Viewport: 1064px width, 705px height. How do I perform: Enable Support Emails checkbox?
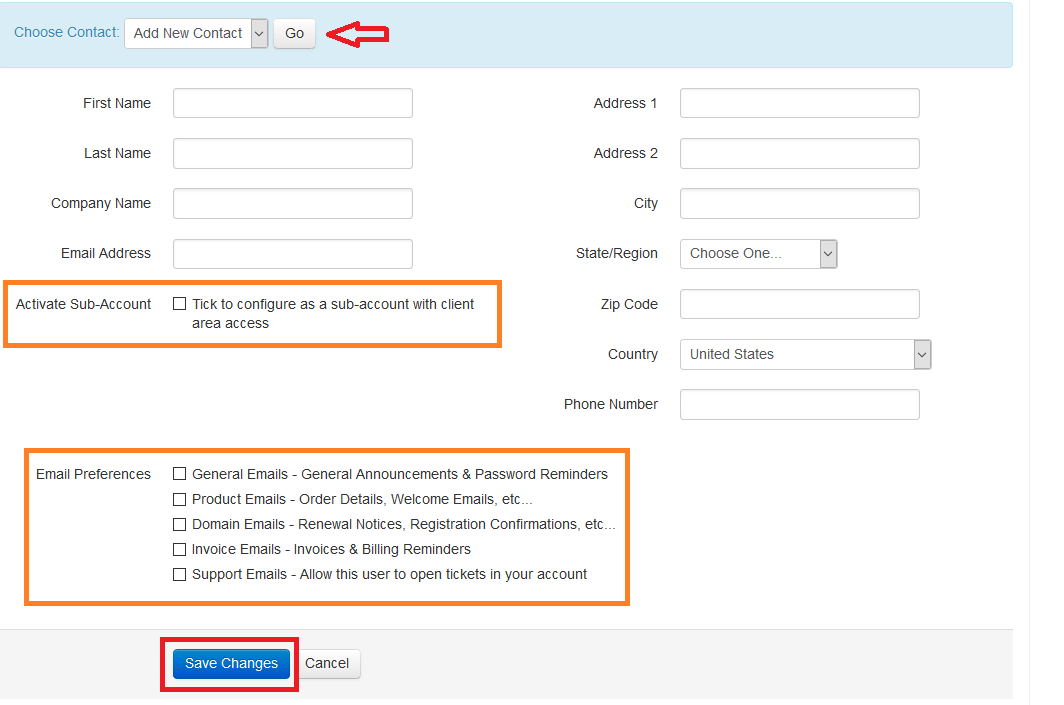(179, 575)
